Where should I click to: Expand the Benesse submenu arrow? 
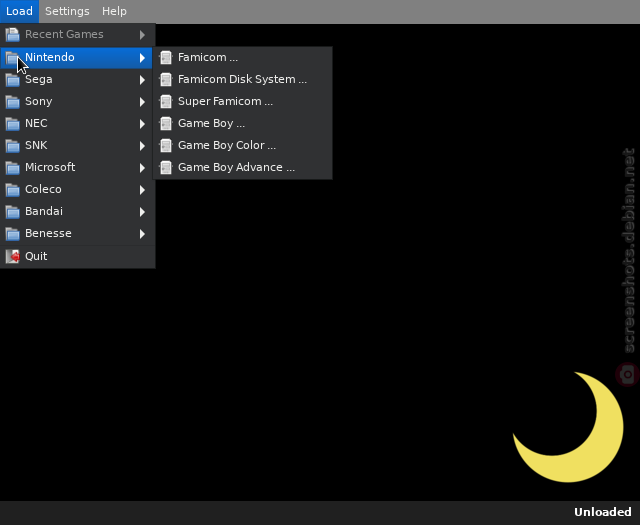tap(142, 234)
